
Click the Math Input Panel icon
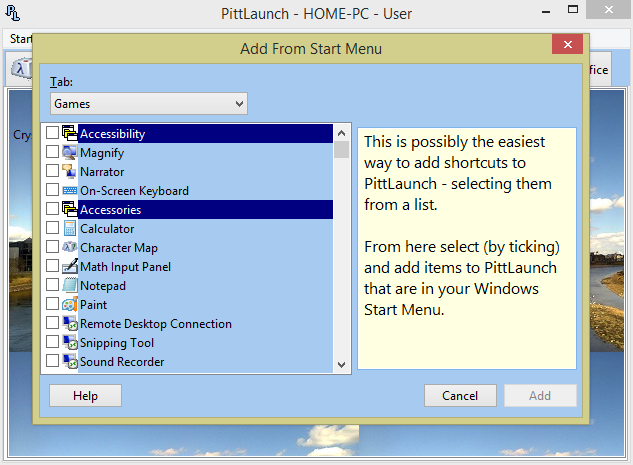tap(70, 267)
